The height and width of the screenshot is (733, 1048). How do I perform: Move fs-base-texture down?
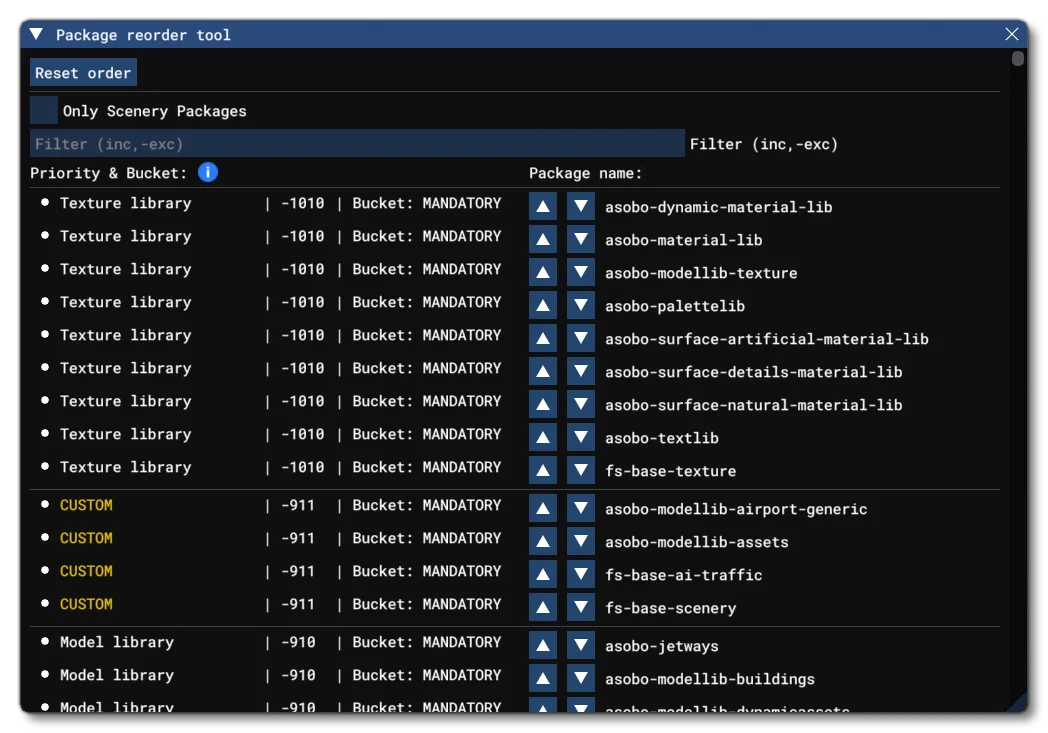[581, 470]
